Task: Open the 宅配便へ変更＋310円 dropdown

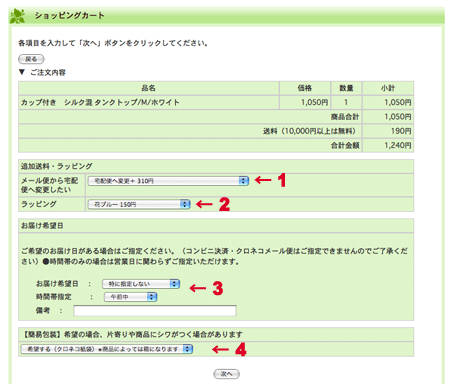Action: (168, 181)
